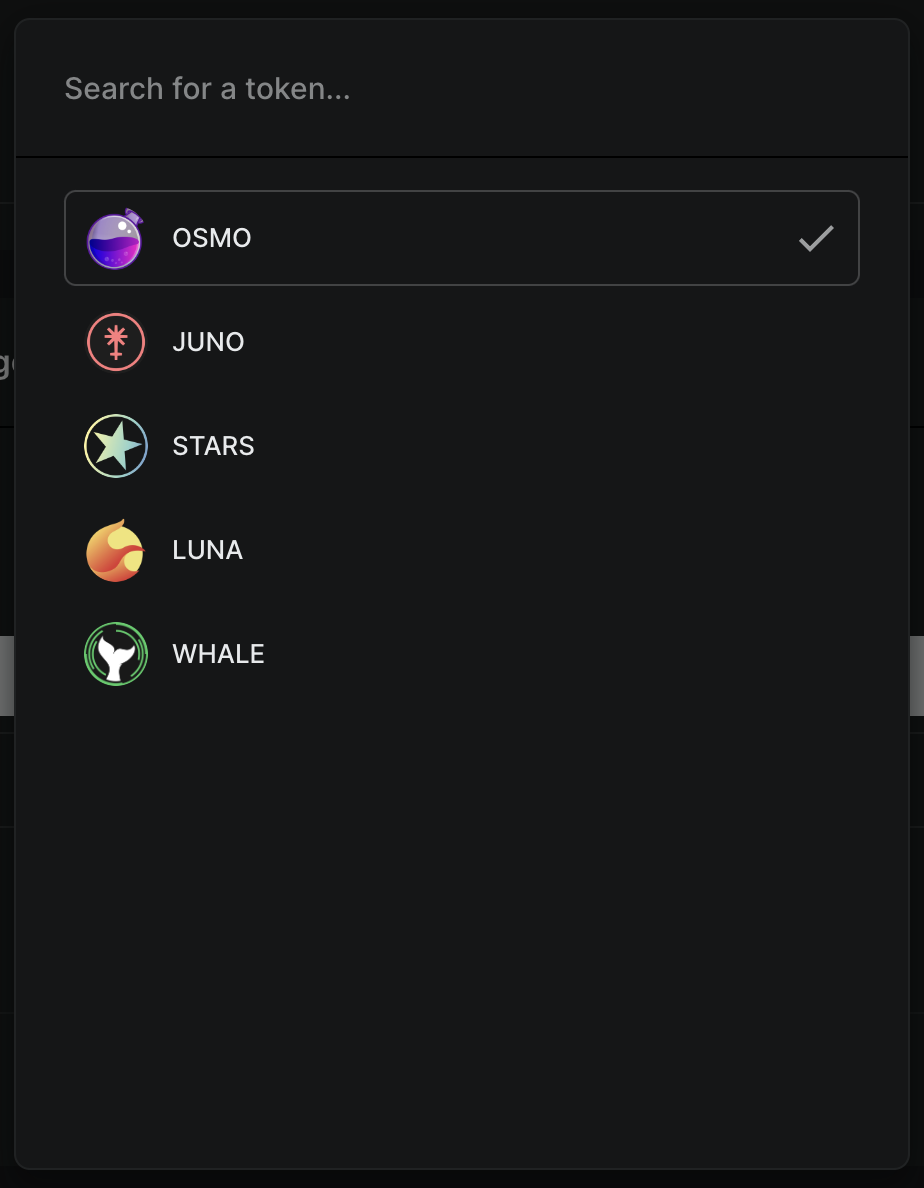
Task: Choose the JUNO token label
Action: pos(208,342)
